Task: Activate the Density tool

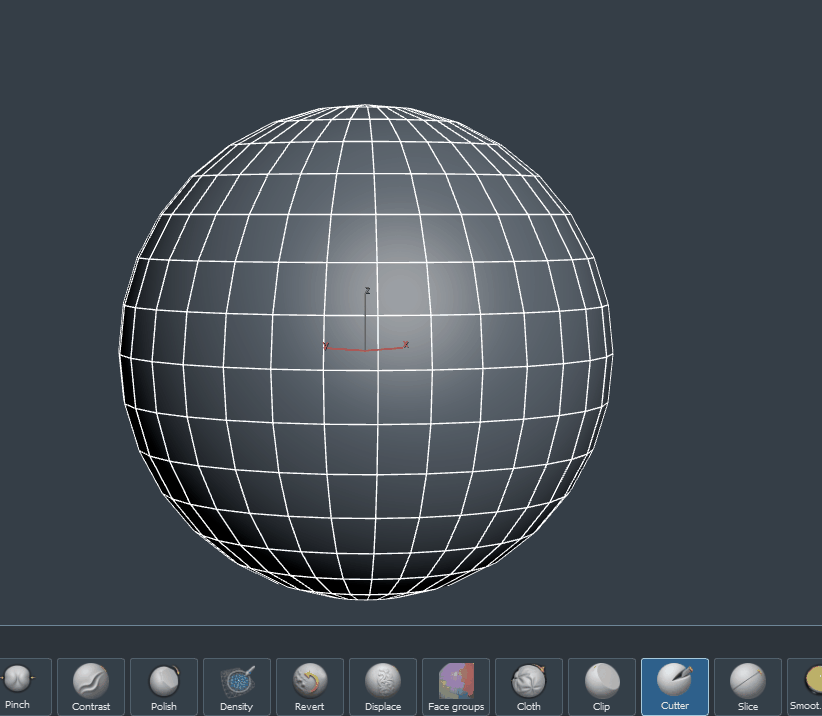Action: click(237, 687)
